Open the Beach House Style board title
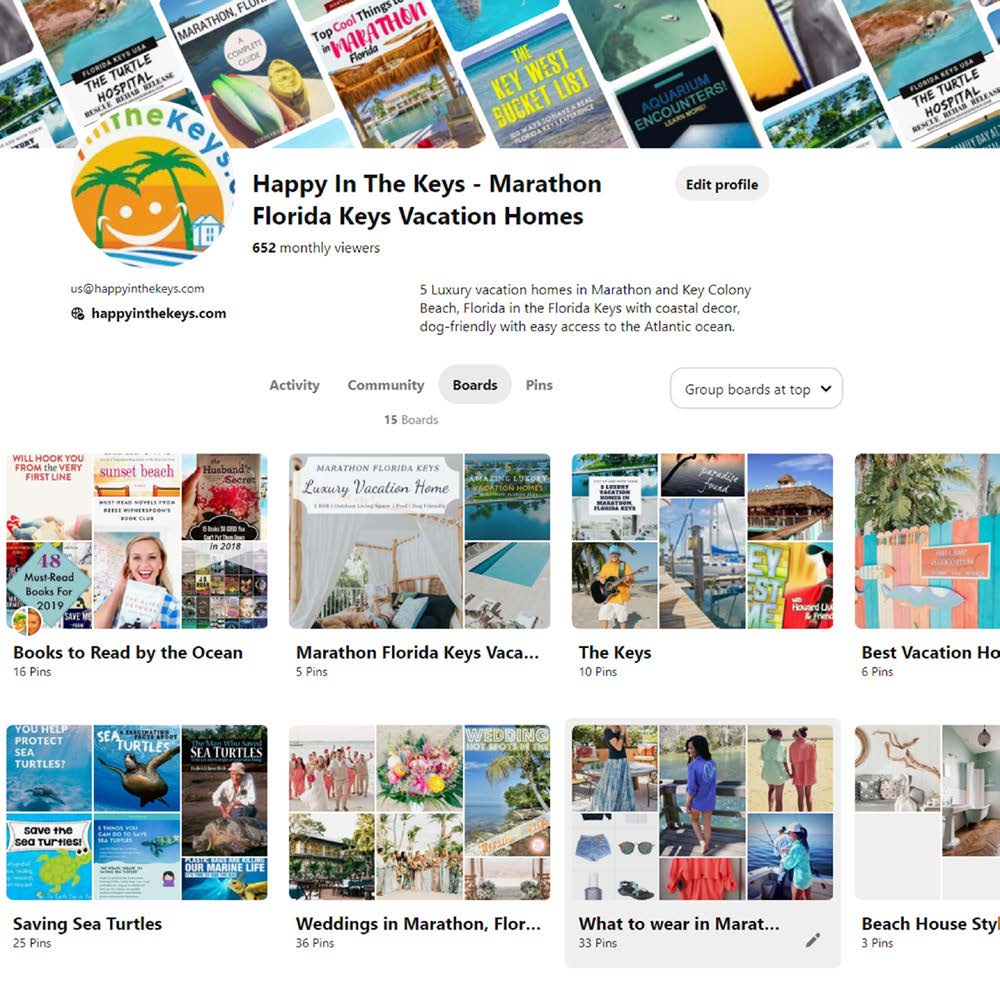Viewport: 1000px width, 983px height. coord(930,924)
